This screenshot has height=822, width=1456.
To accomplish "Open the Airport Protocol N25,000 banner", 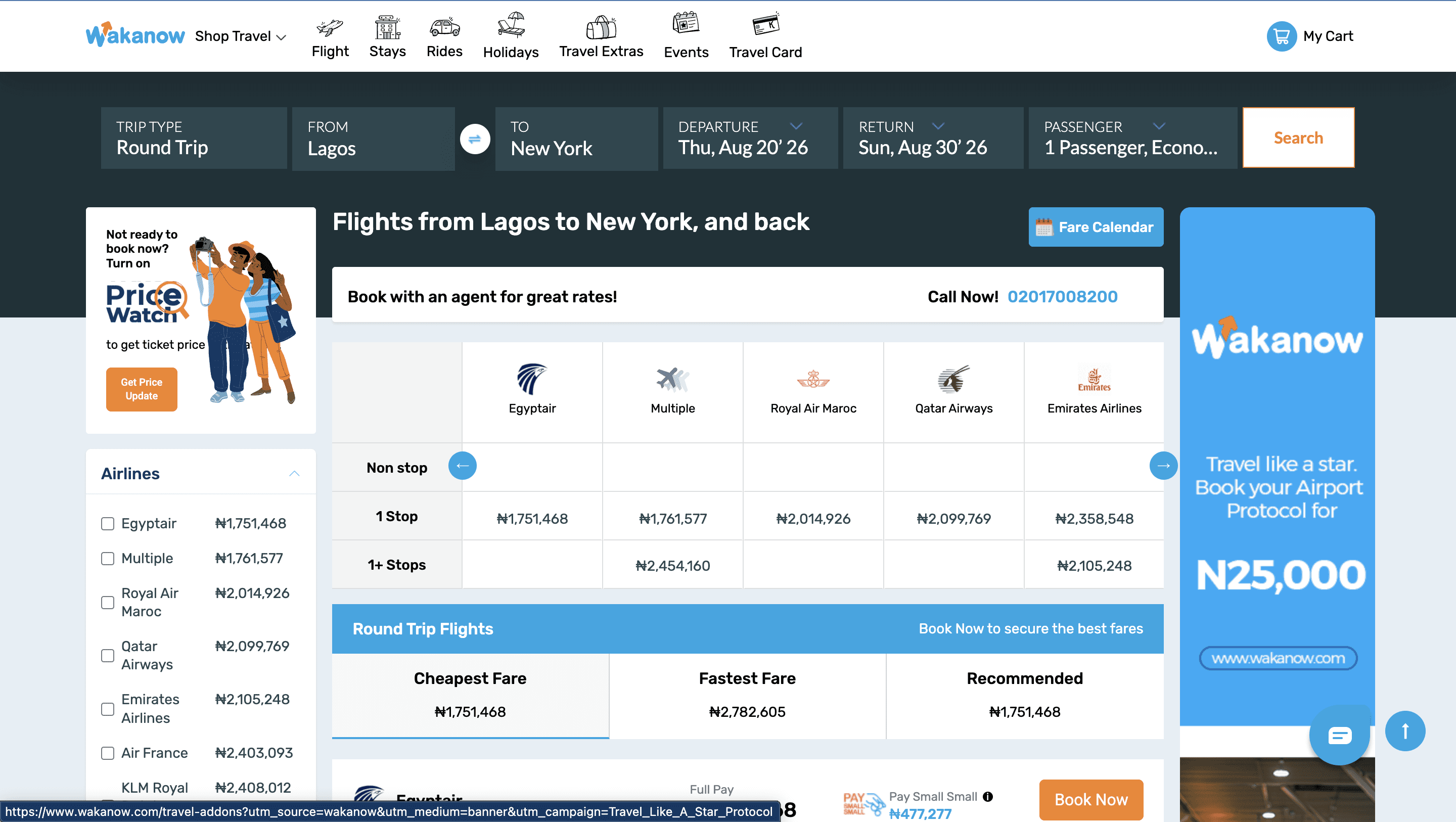I will click(x=1278, y=467).
